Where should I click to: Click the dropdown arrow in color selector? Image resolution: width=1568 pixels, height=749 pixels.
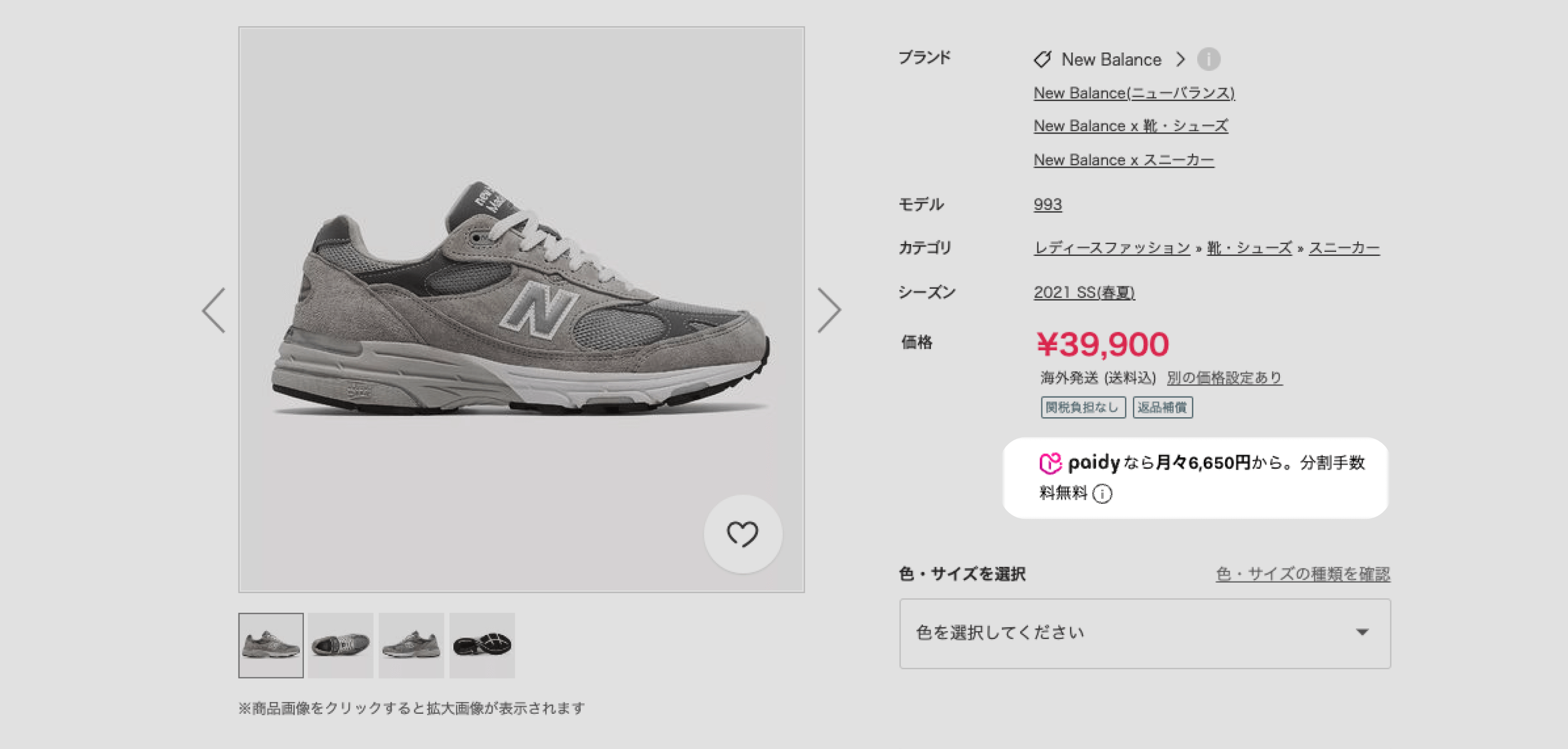click(1363, 632)
